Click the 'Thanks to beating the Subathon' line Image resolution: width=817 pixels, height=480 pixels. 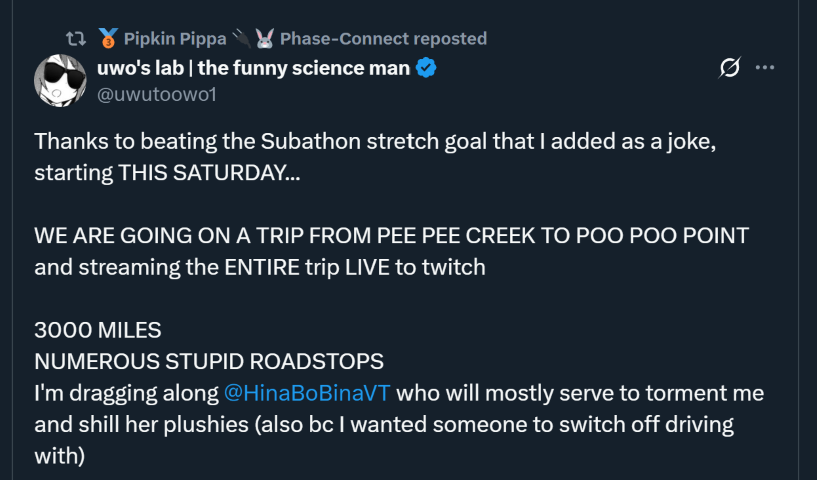click(x=375, y=141)
